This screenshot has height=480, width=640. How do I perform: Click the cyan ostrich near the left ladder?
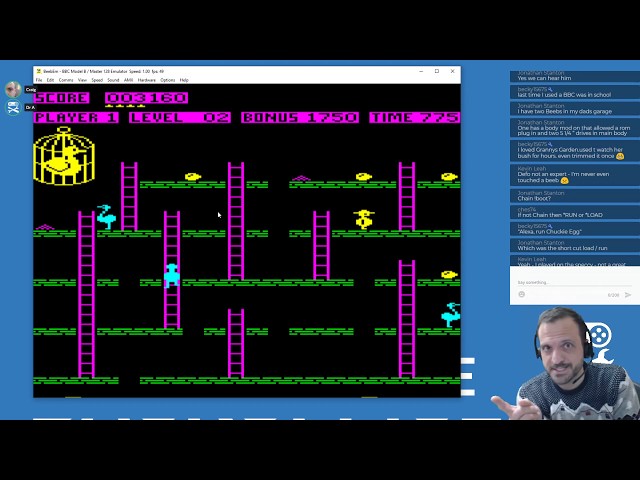tap(106, 217)
